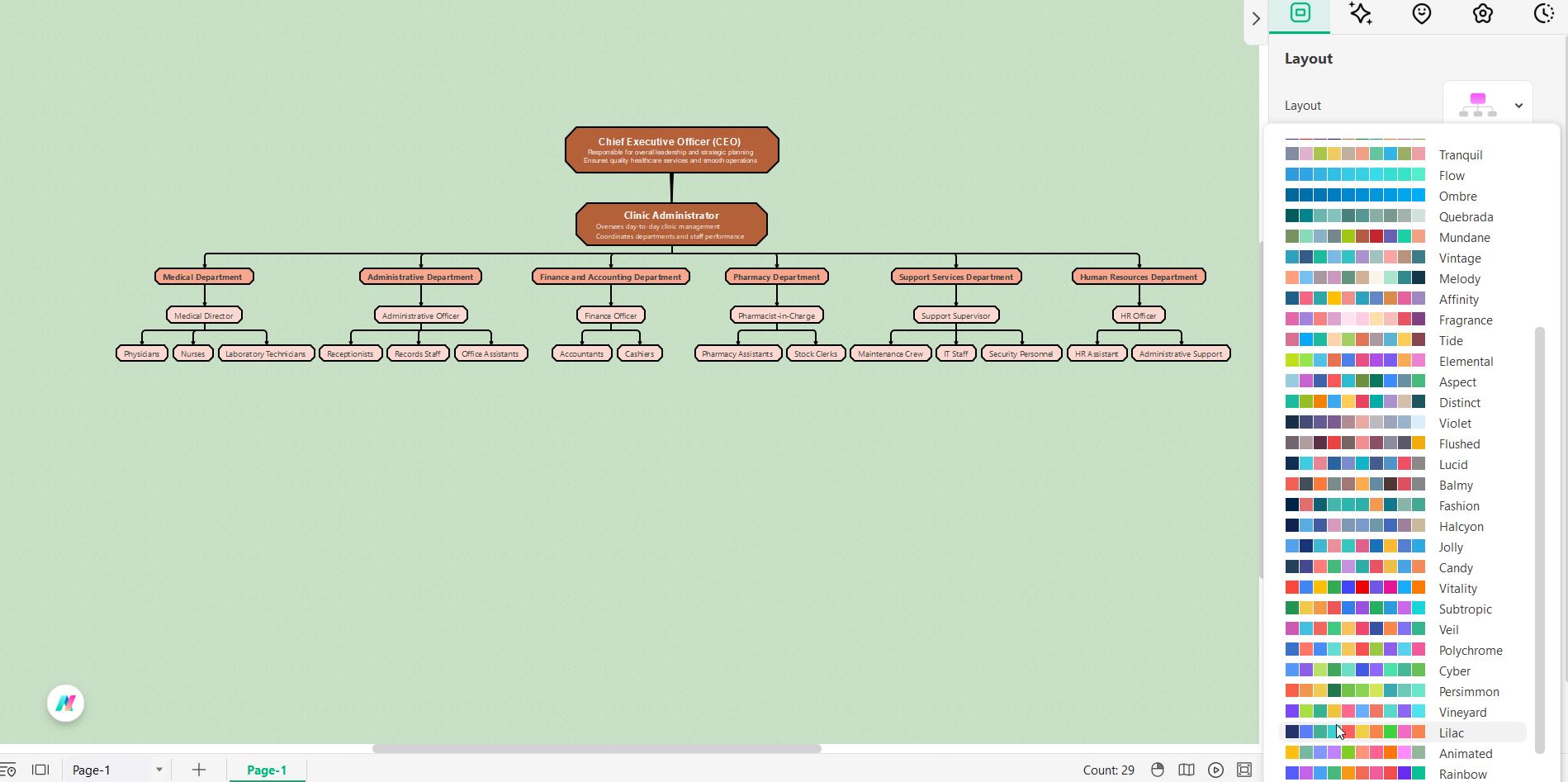Open the navigation map icon in status bar

pyautogui.click(x=1187, y=770)
